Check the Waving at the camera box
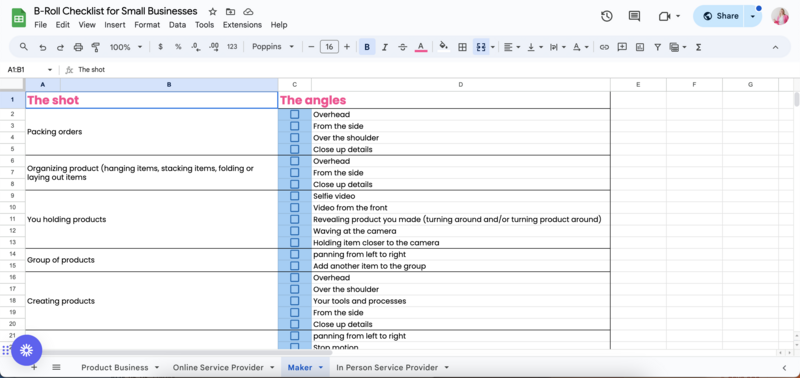Screen dimensions: 800x378 coord(294,231)
